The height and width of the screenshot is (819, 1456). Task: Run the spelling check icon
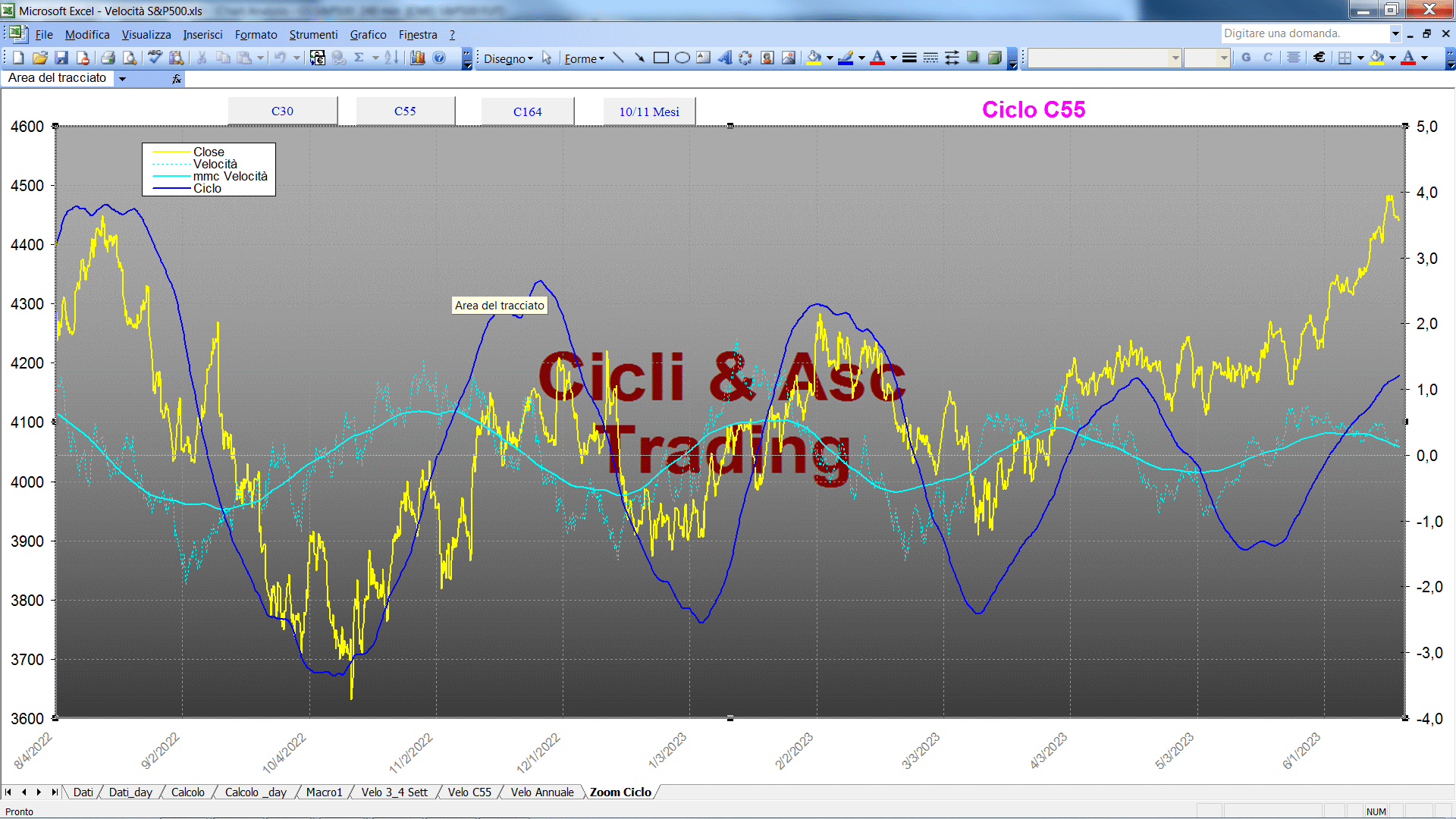[x=155, y=58]
